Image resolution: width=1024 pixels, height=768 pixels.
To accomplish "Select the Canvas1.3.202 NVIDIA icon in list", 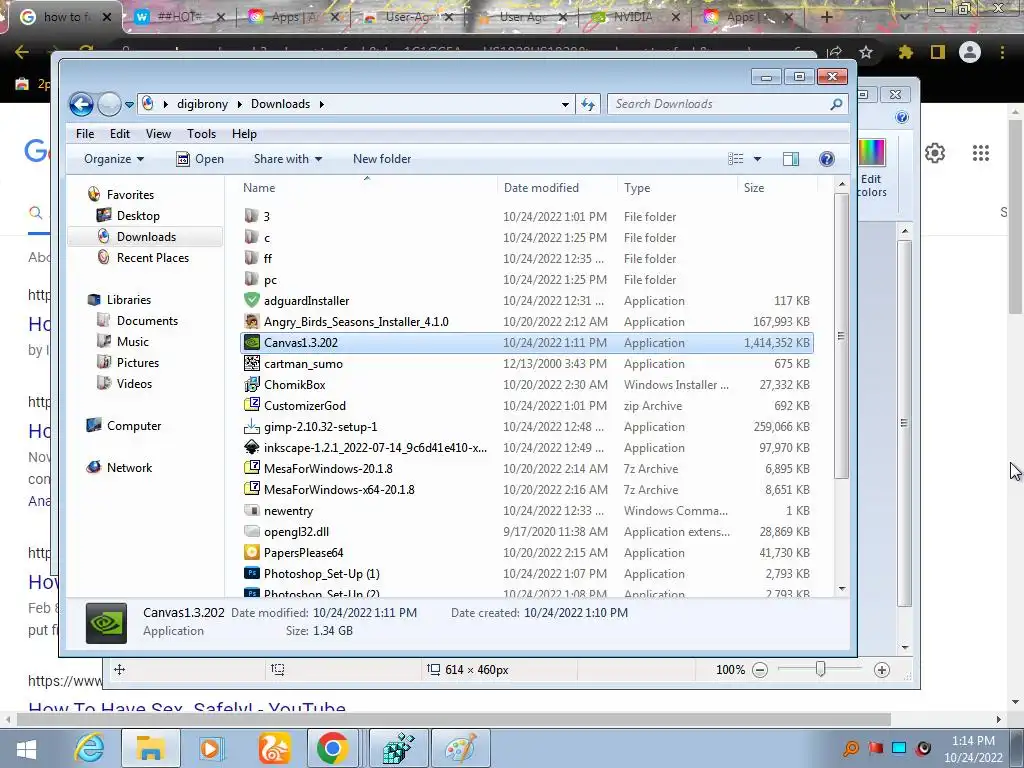I will pyautogui.click(x=251, y=342).
